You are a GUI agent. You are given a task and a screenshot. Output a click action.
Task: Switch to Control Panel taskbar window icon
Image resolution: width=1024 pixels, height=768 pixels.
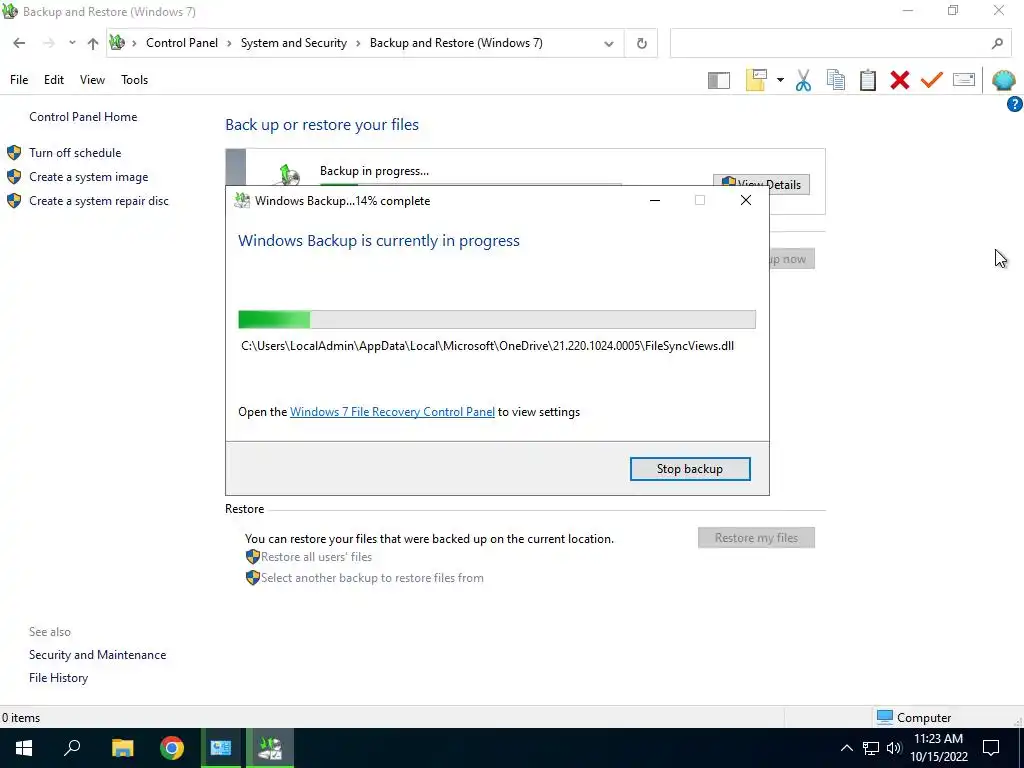click(x=221, y=748)
